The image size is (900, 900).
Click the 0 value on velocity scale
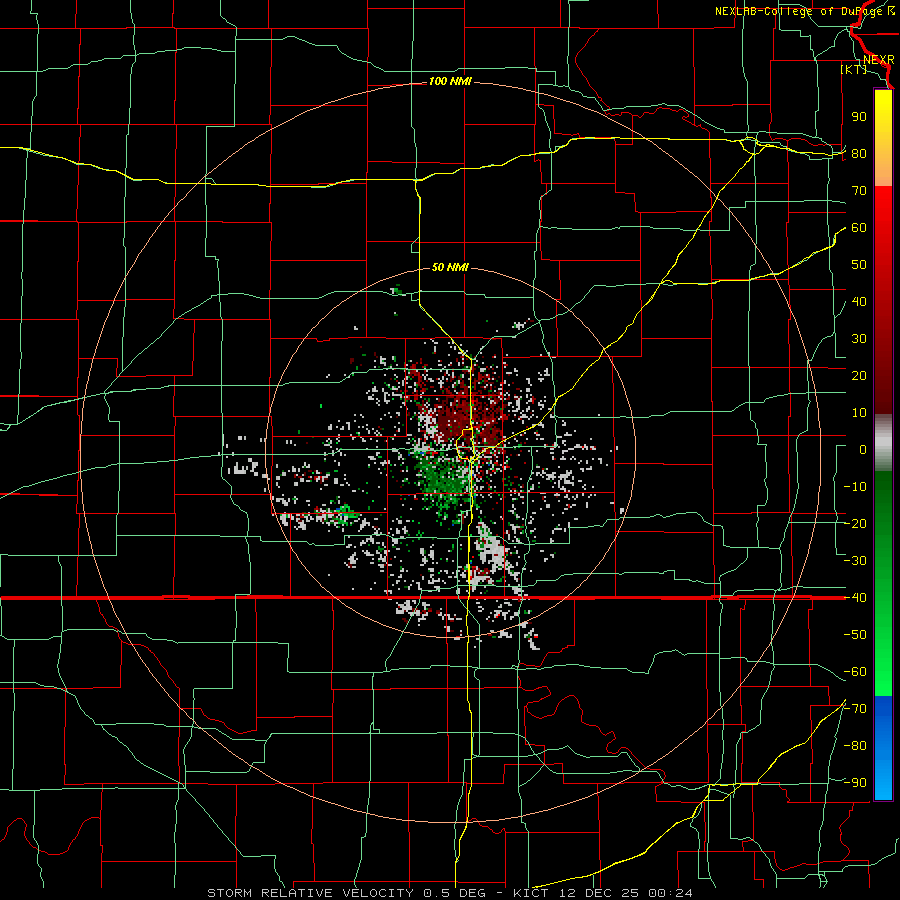863,449
